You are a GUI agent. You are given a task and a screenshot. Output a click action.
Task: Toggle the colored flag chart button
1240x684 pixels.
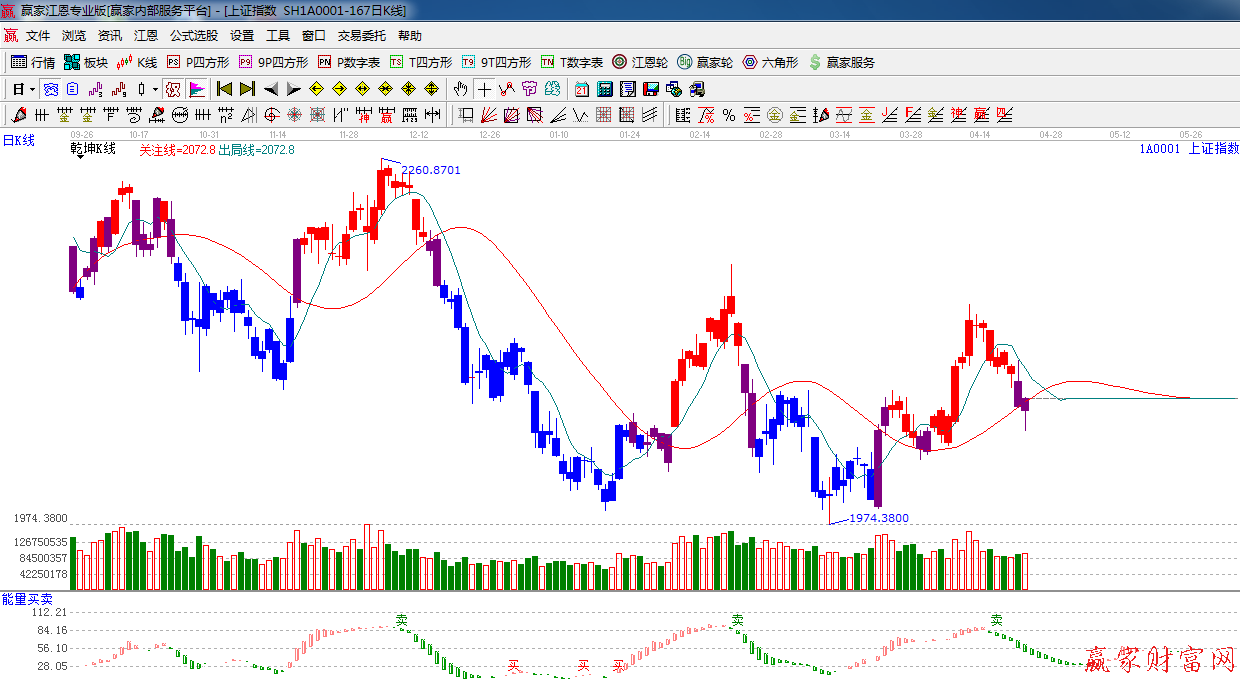click(x=196, y=89)
